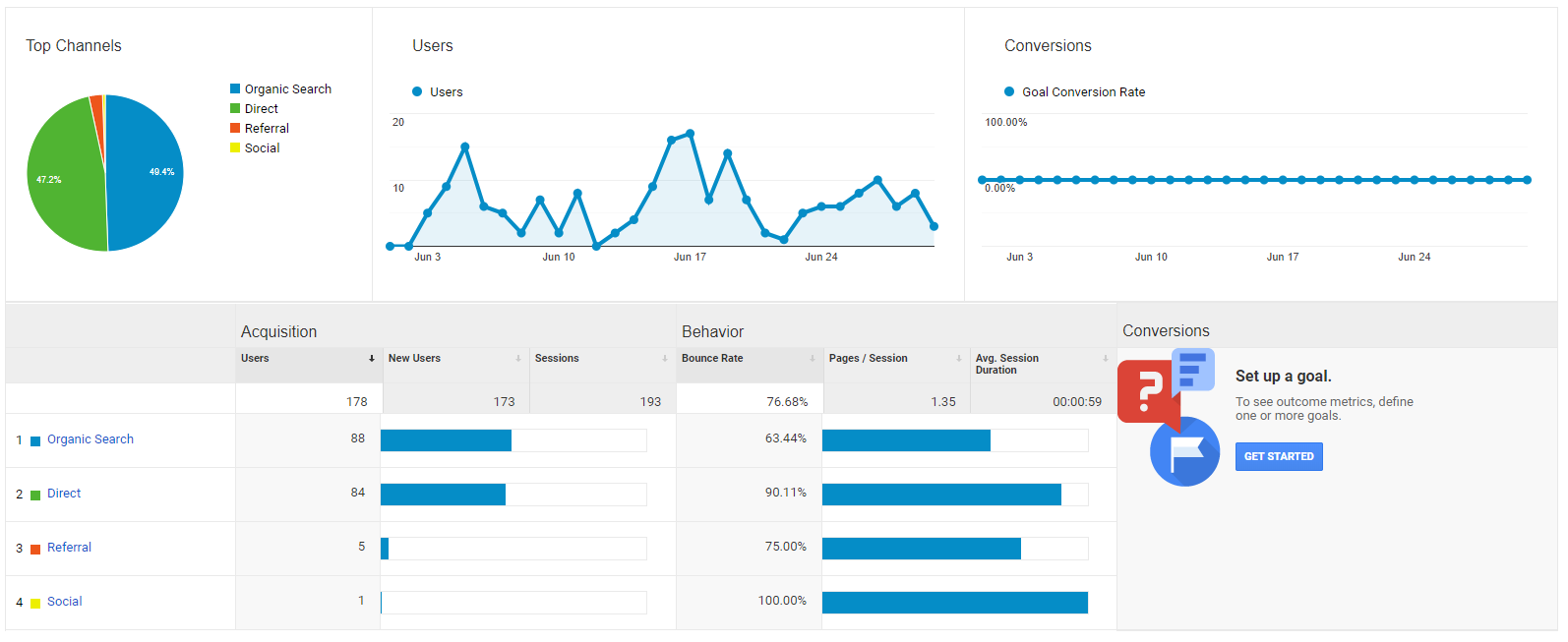The height and width of the screenshot is (642, 1568).
Task: Click Social row Pages/Session bar
Action: [955, 603]
